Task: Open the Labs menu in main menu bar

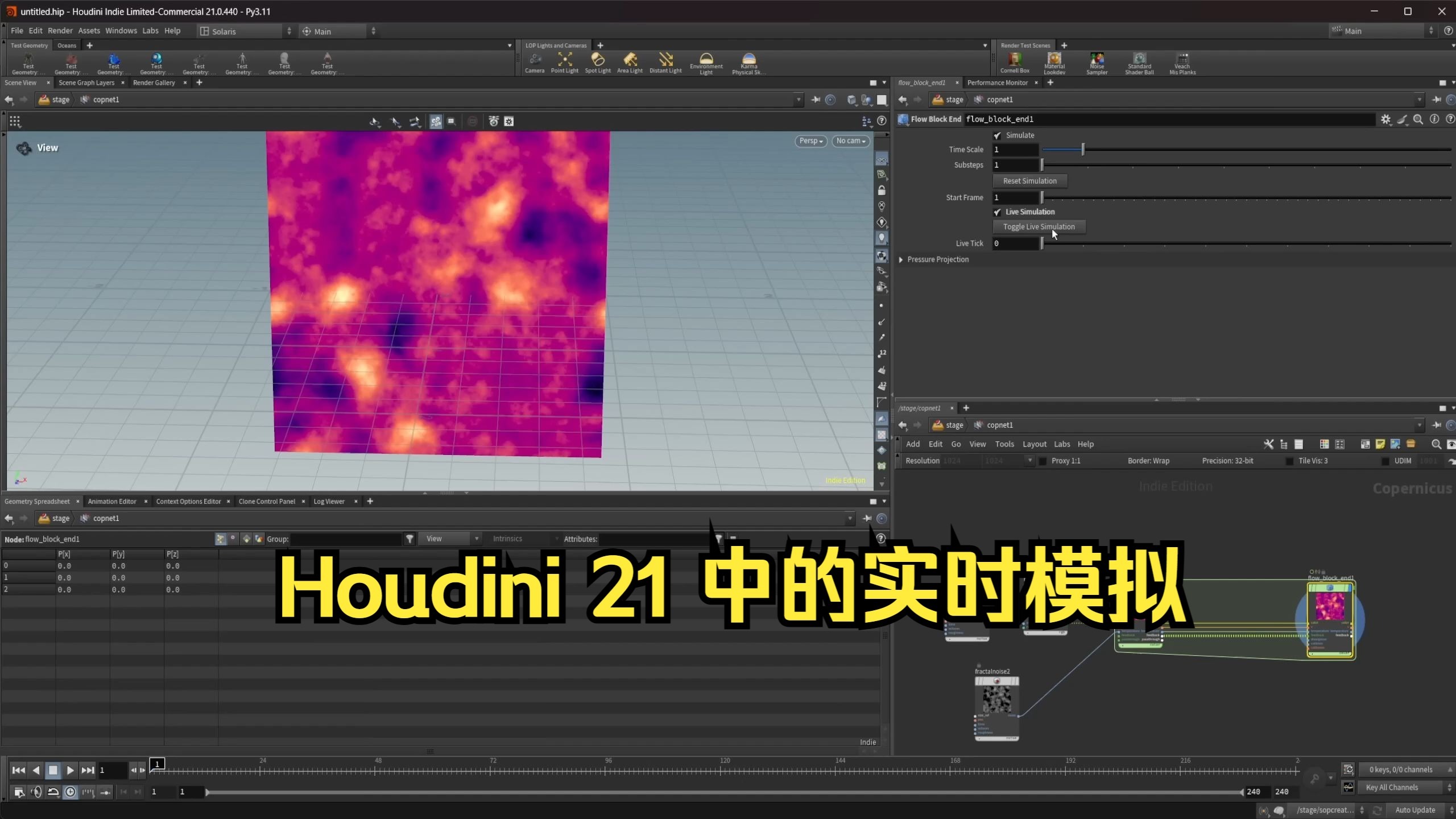Action: click(150, 31)
